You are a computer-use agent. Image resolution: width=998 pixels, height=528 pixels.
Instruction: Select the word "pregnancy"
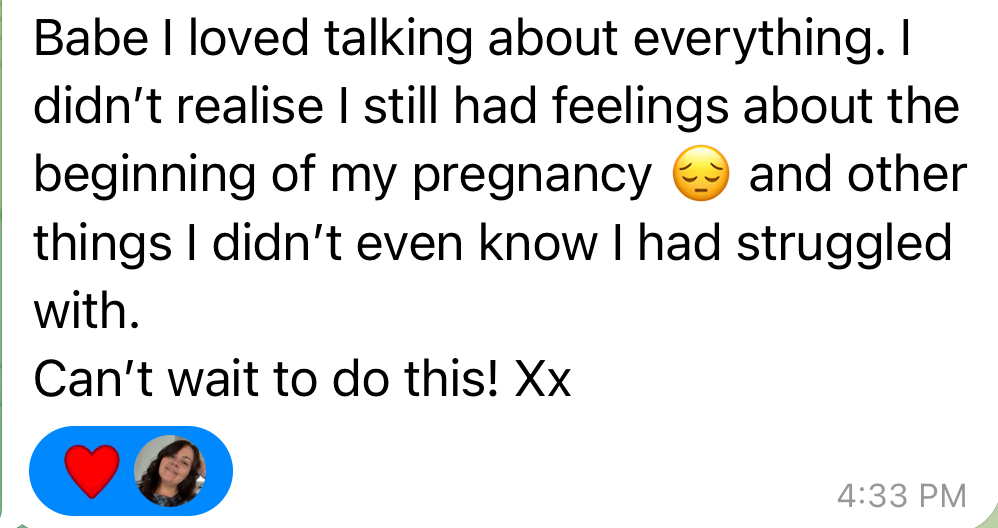[x=532, y=178]
